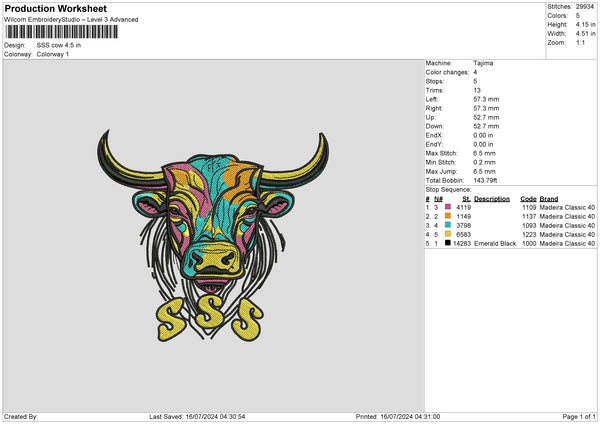The width and height of the screenshot is (600, 424).
Task: Click the black color swatch in the stop sequence
Action: tap(448, 243)
